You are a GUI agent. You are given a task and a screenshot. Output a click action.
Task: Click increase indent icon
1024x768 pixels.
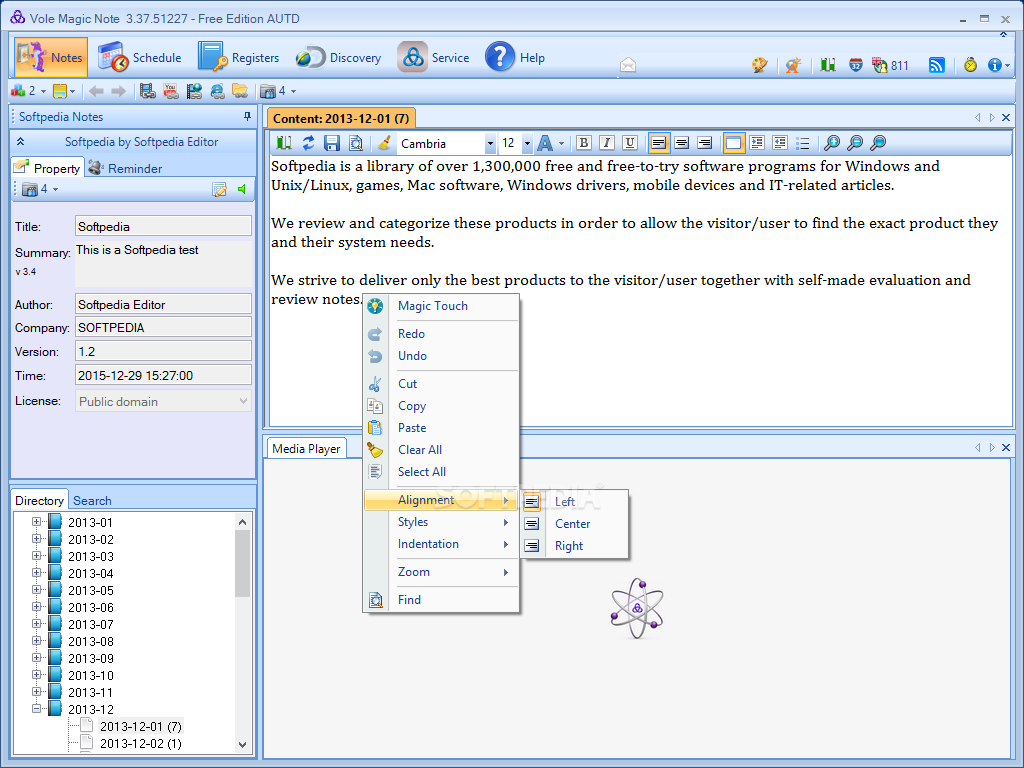[x=757, y=143]
